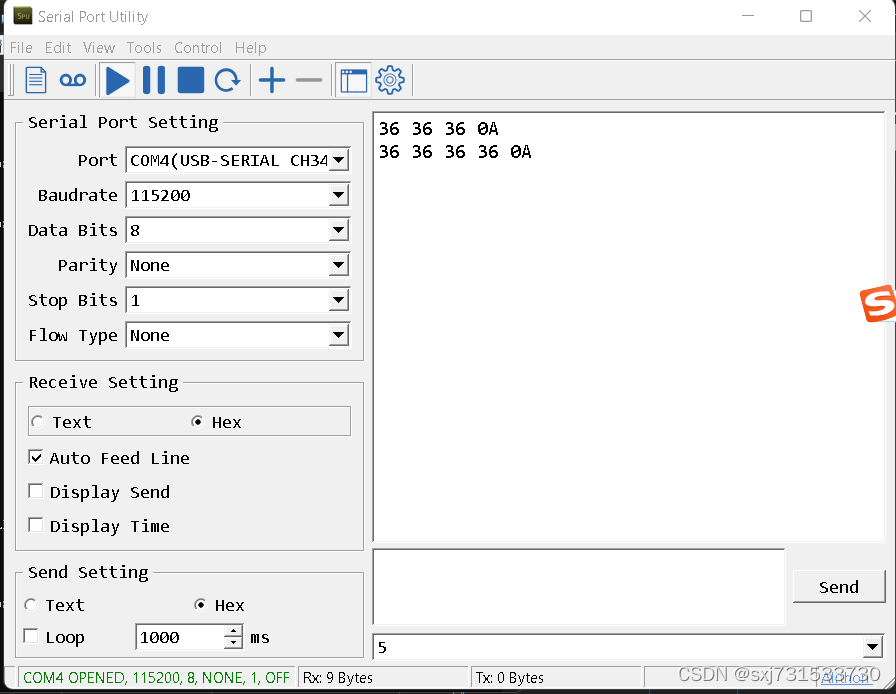This screenshot has height=694, width=896.
Task: Increase loop interval with up spinner
Action: (x=233, y=631)
